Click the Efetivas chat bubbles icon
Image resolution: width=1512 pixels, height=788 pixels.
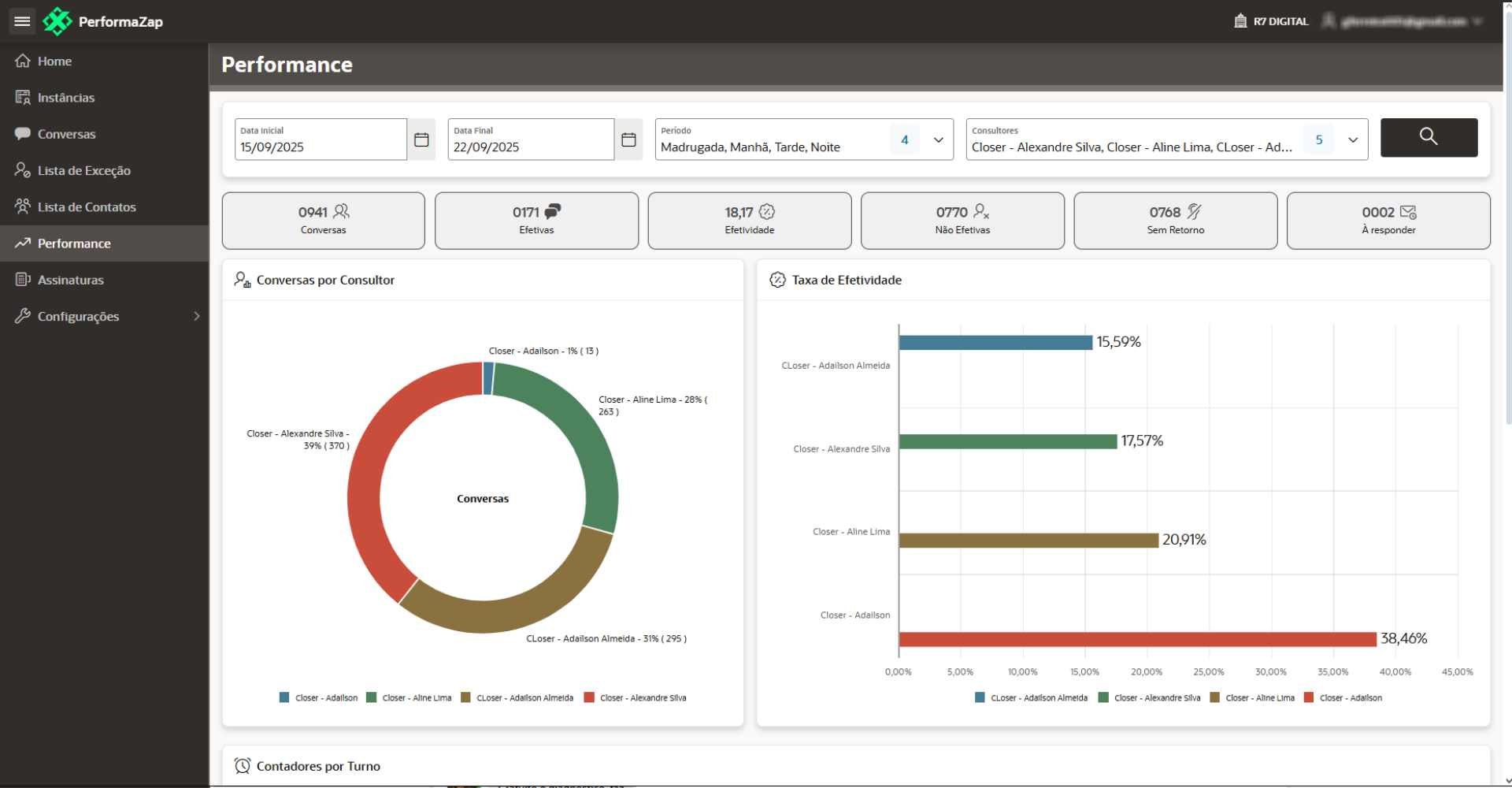[x=553, y=211]
